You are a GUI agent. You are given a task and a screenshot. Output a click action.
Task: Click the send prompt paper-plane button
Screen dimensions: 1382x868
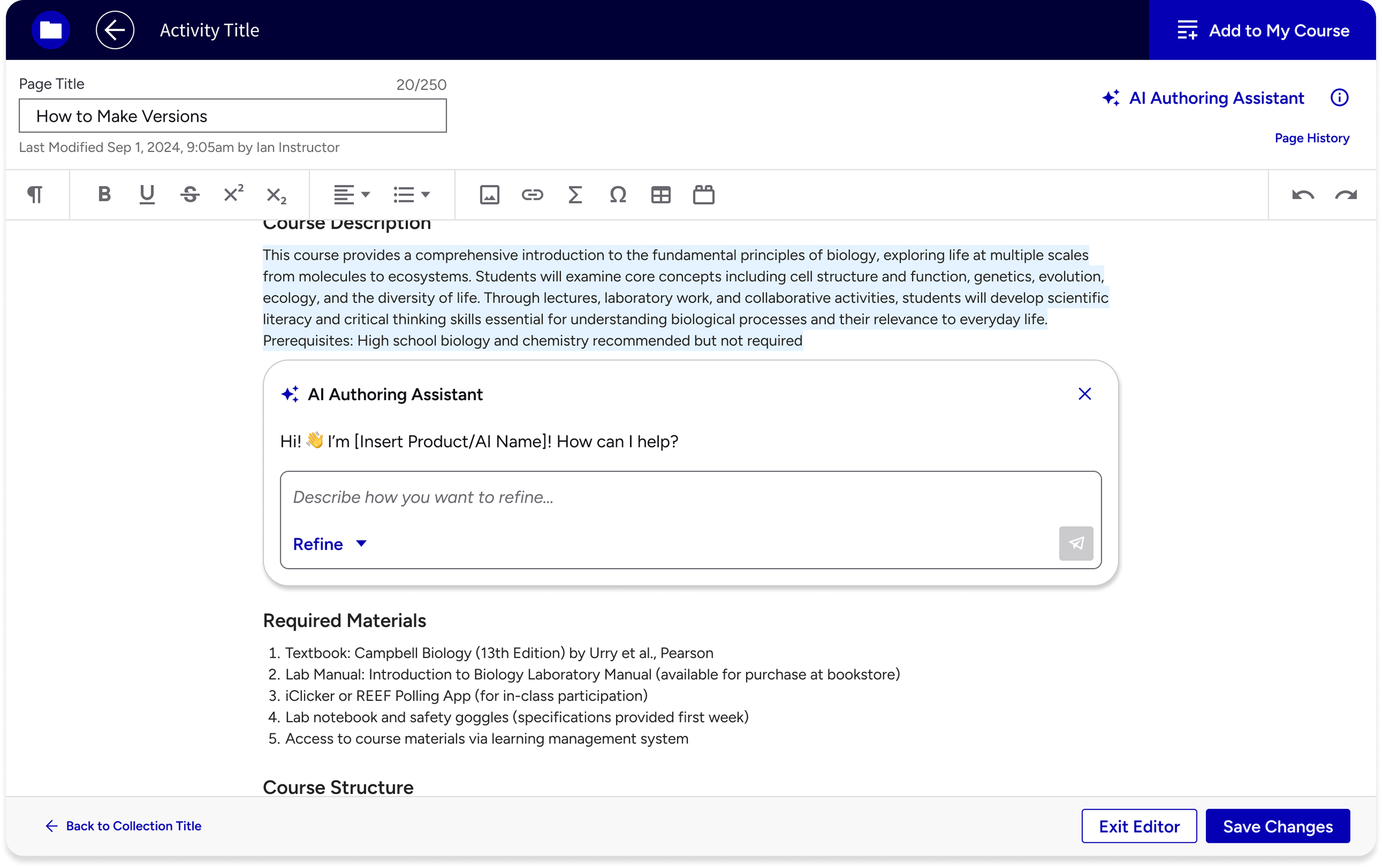(x=1075, y=543)
